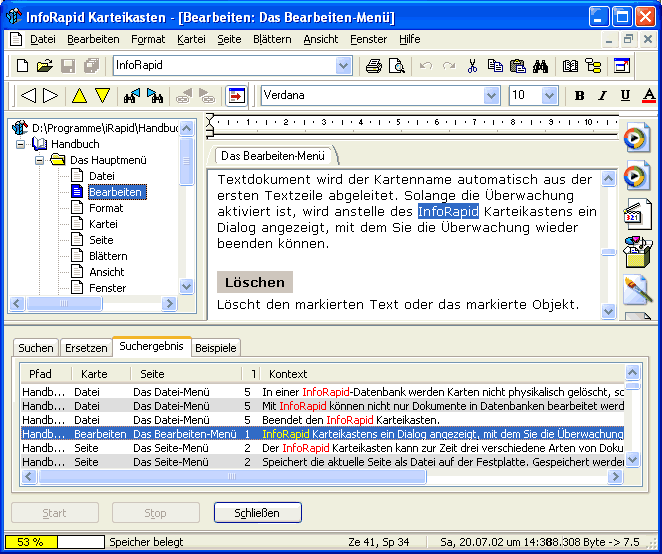Open the Format menu
This screenshot has height=554, width=662.
[148, 39]
